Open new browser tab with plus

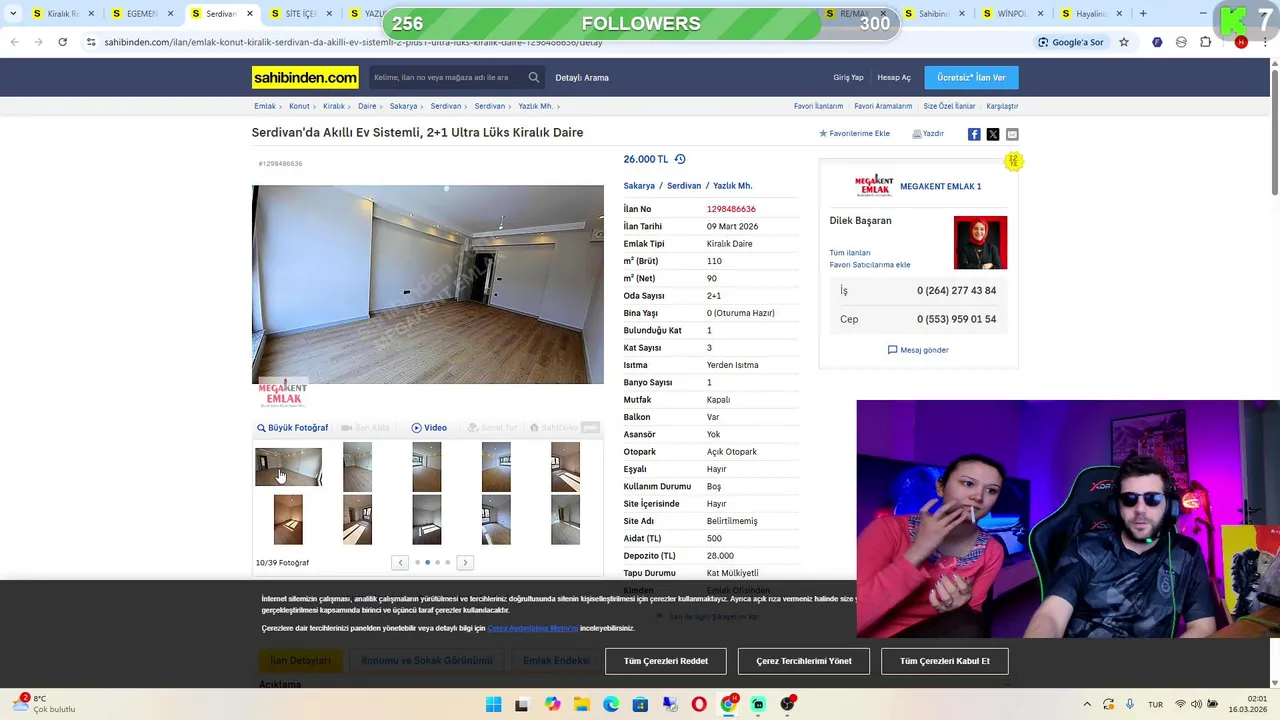point(1143,14)
